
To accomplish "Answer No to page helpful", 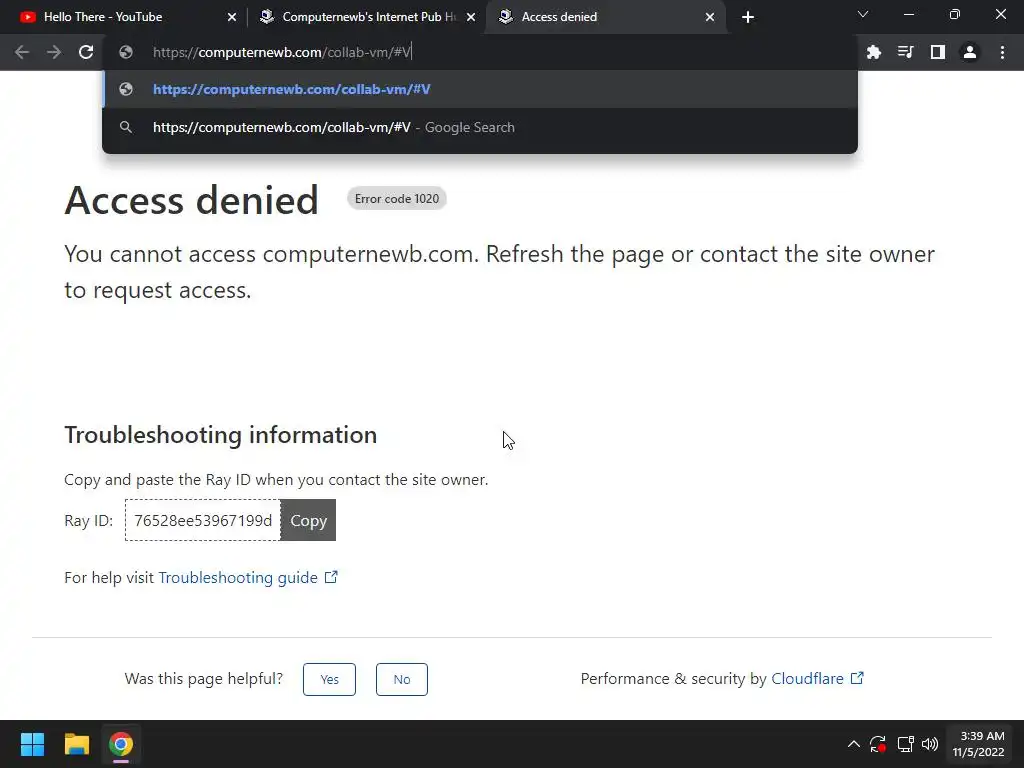I will click(402, 679).
